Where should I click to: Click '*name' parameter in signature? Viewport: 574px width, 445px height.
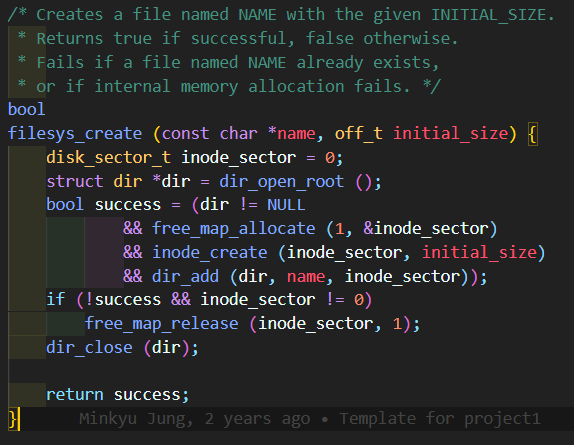[x=291, y=134]
